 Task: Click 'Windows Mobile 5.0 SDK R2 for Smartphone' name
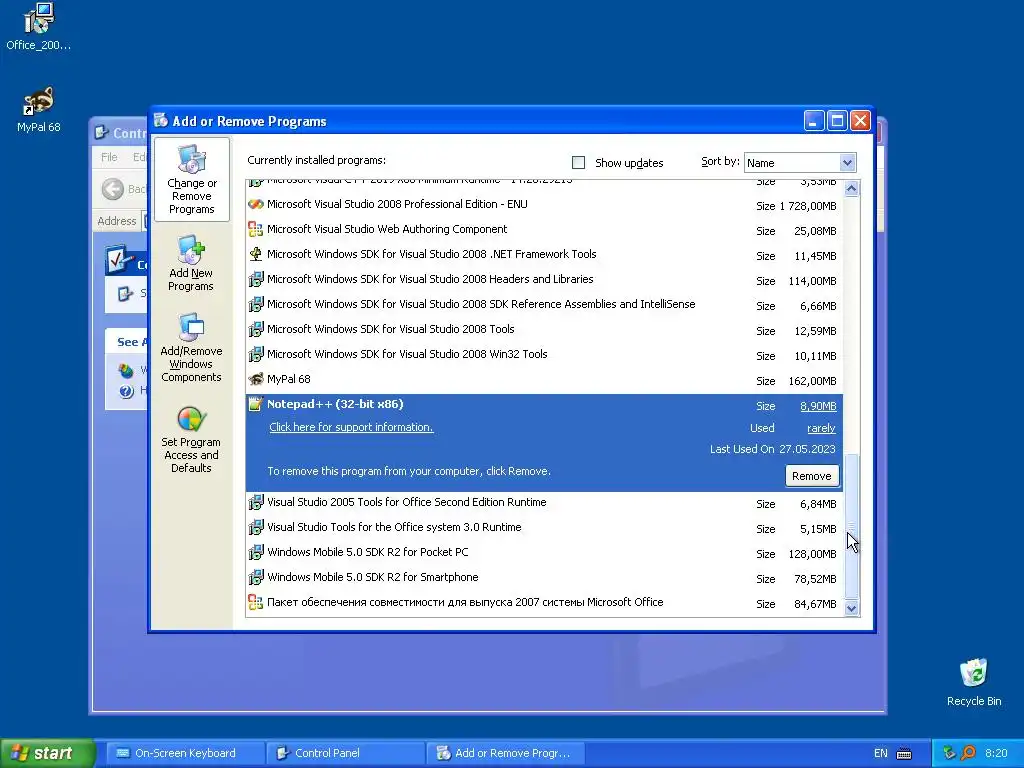pyautogui.click(x=372, y=577)
